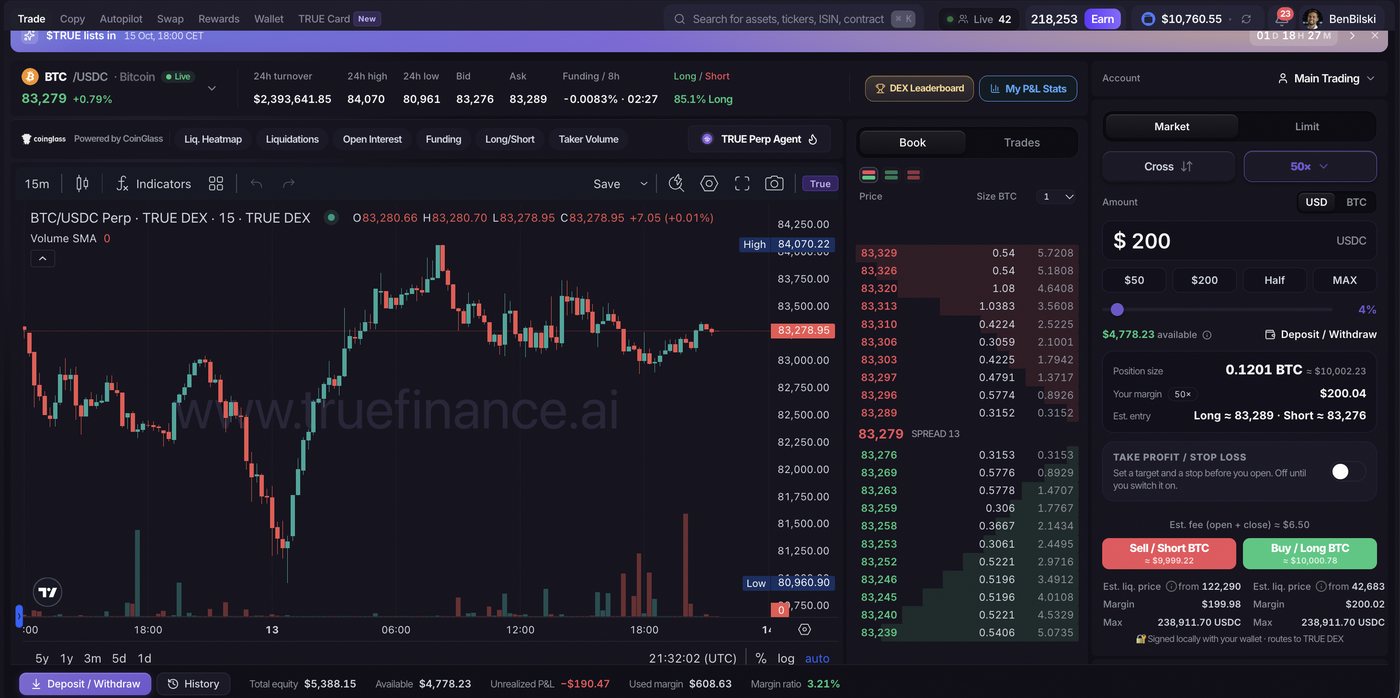Enable the Take Profit / Stop Loss switch

coord(1347,471)
